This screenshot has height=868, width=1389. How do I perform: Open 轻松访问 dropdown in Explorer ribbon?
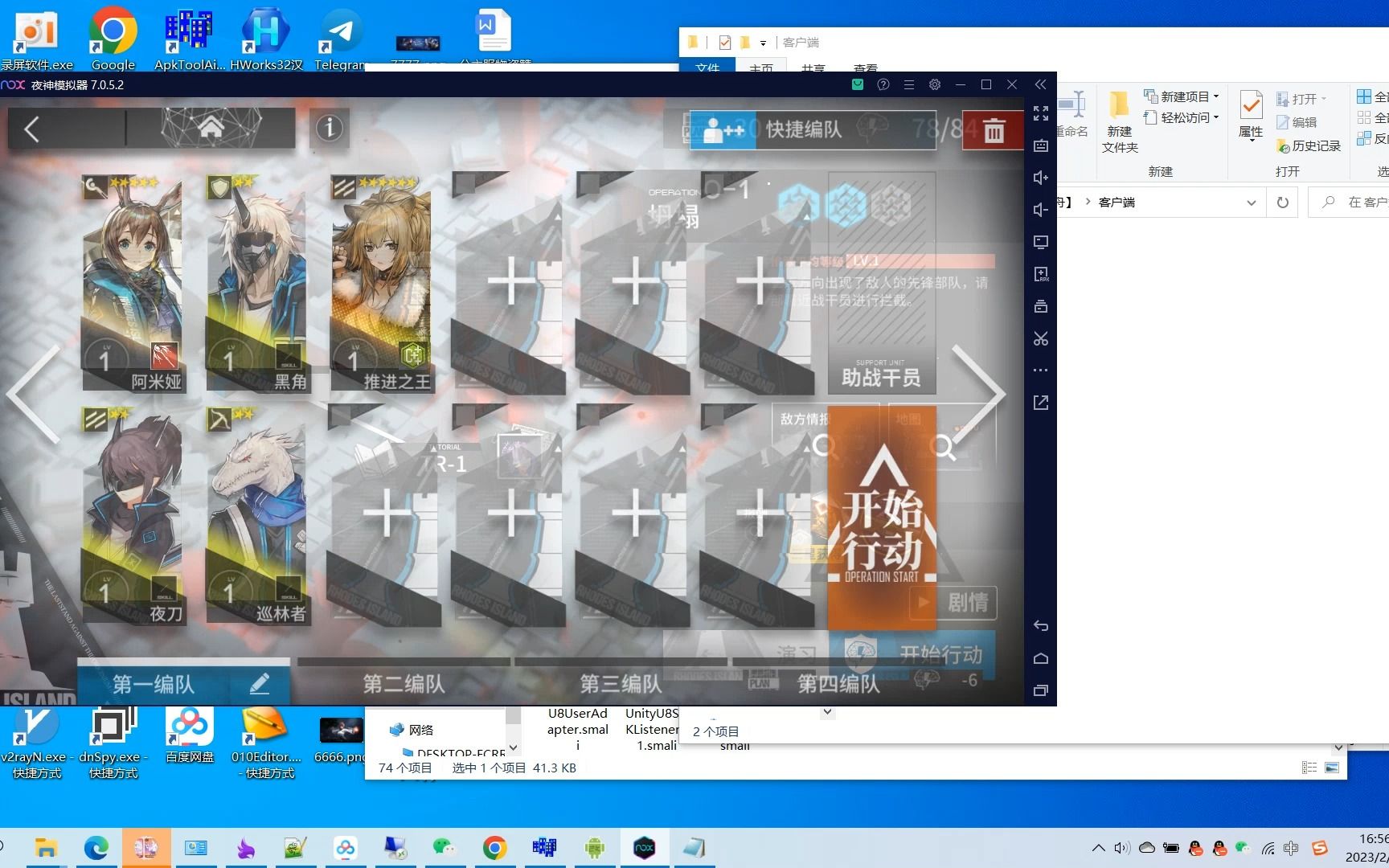tap(1182, 117)
